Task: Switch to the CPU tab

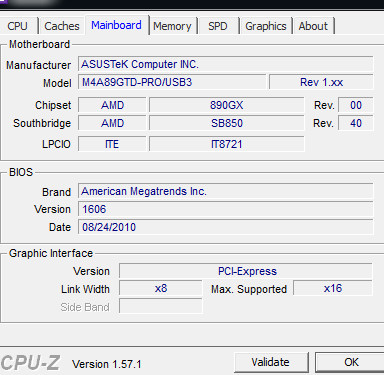Action: coord(17,26)
